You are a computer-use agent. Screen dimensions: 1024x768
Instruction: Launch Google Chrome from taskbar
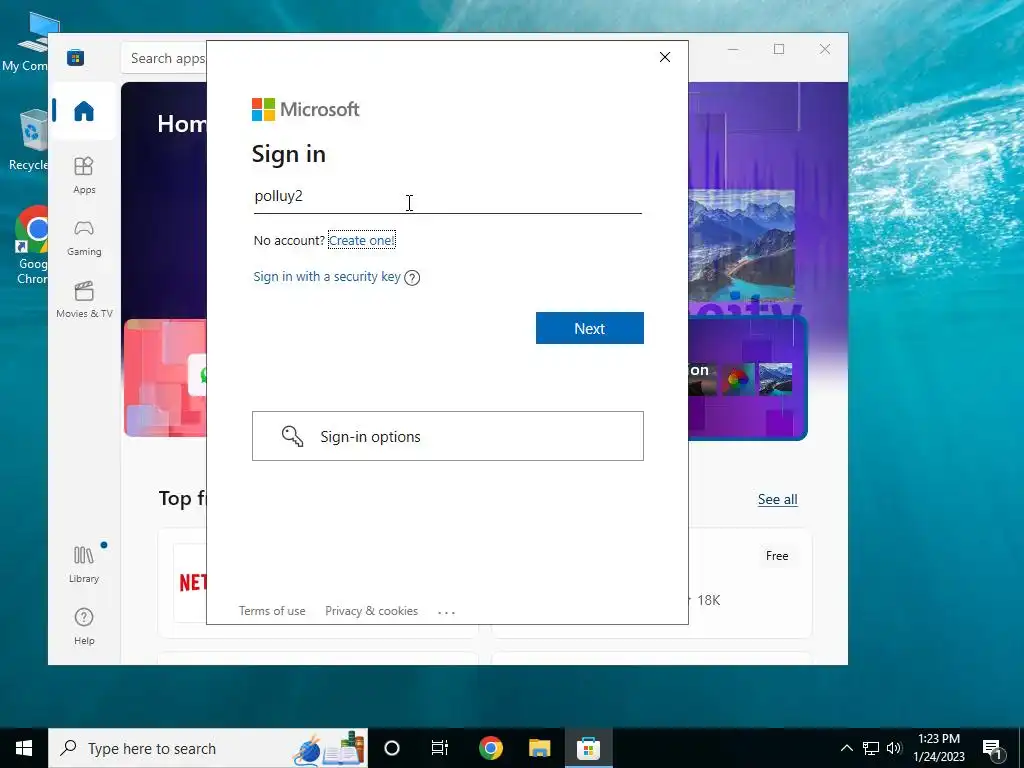click(x=490, y=748)
